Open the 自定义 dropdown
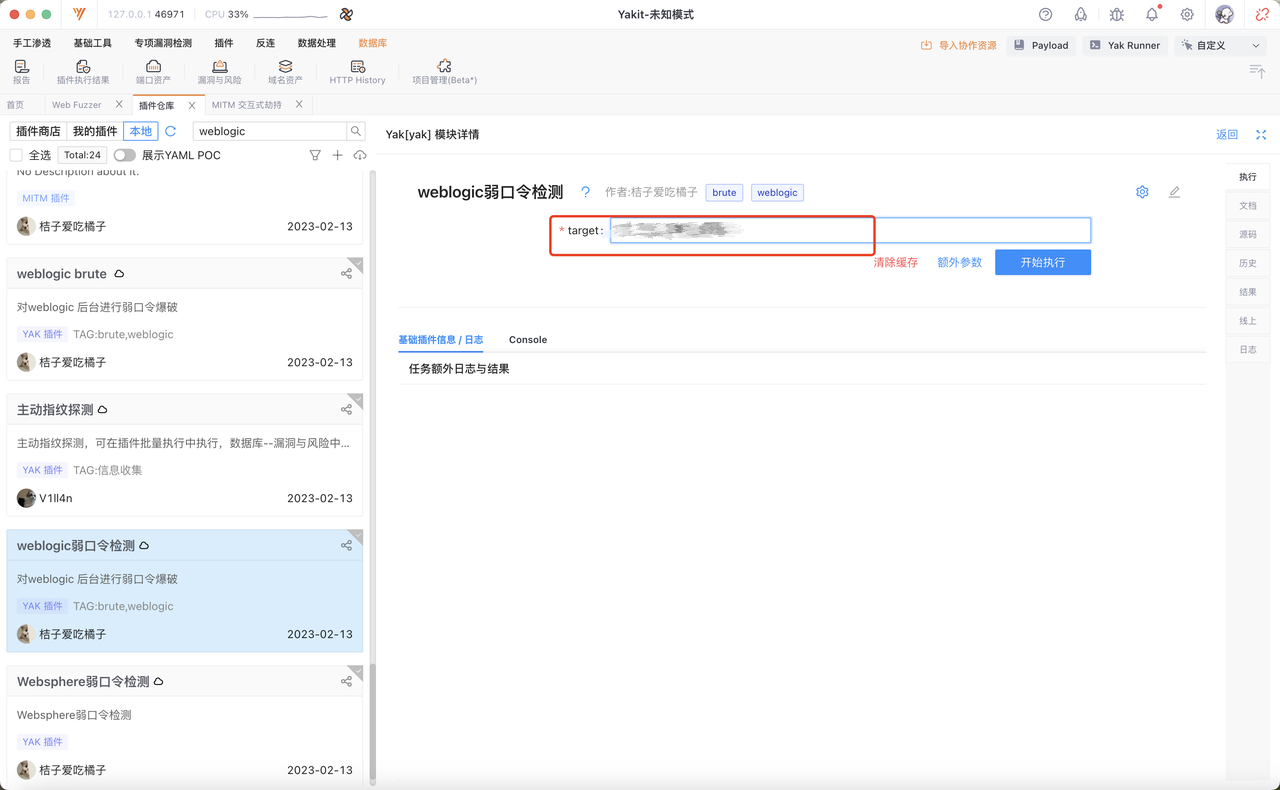The width and height of the screenshot is (1280, 790). [1220, 45]
